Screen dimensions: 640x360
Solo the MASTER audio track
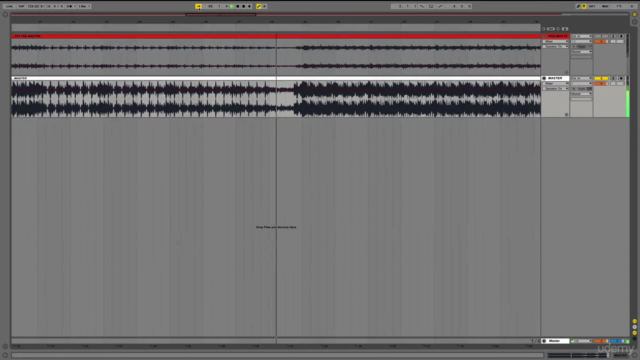pos(613,78)
